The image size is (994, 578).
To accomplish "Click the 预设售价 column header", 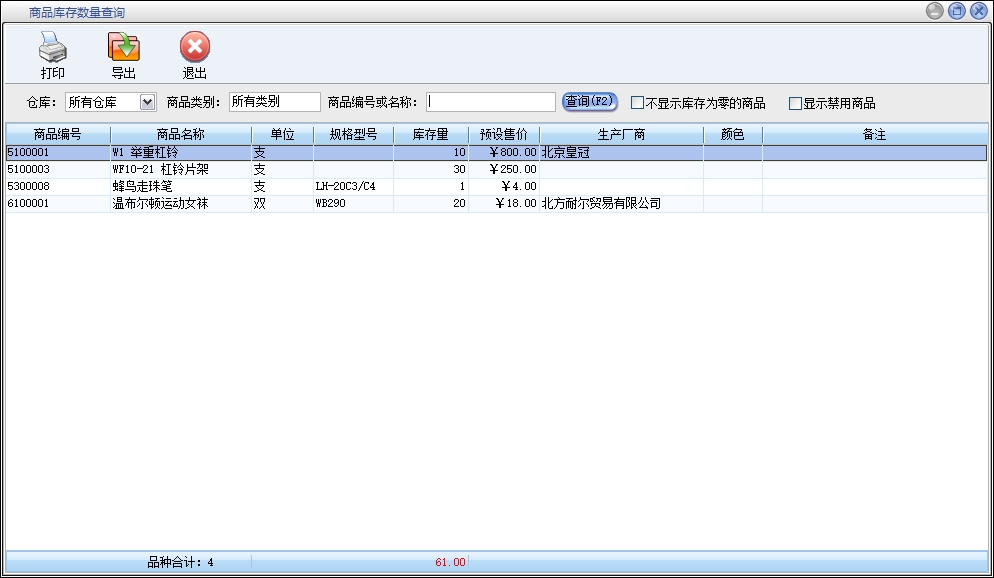I will click(503, 134).
